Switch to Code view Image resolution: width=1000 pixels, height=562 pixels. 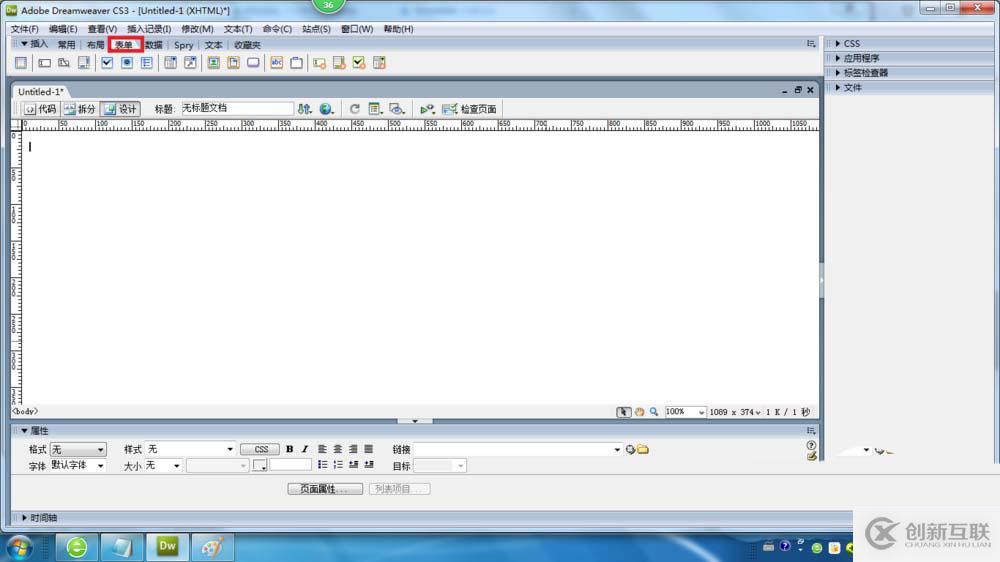(x=40, y=109)
